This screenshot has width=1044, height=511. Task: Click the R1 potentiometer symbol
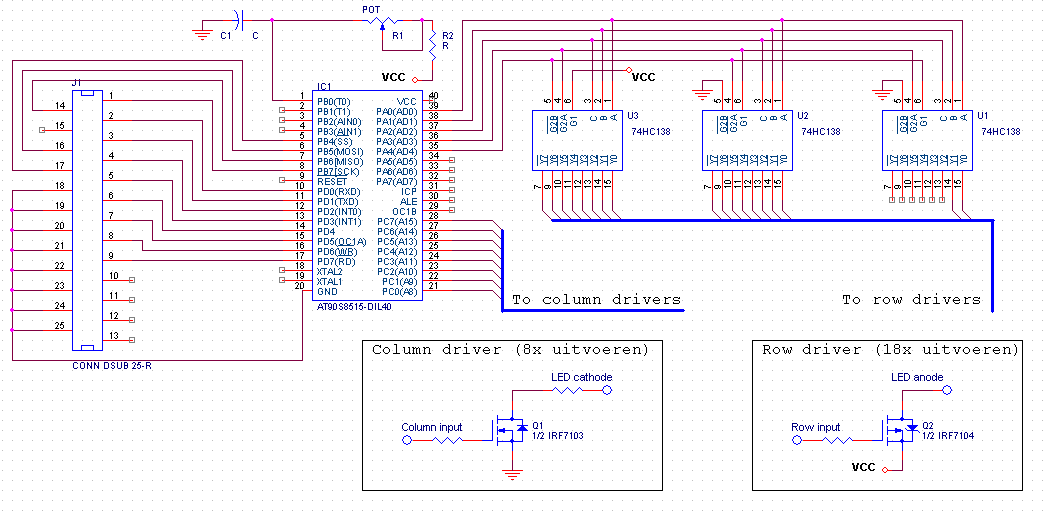(383, 22)
